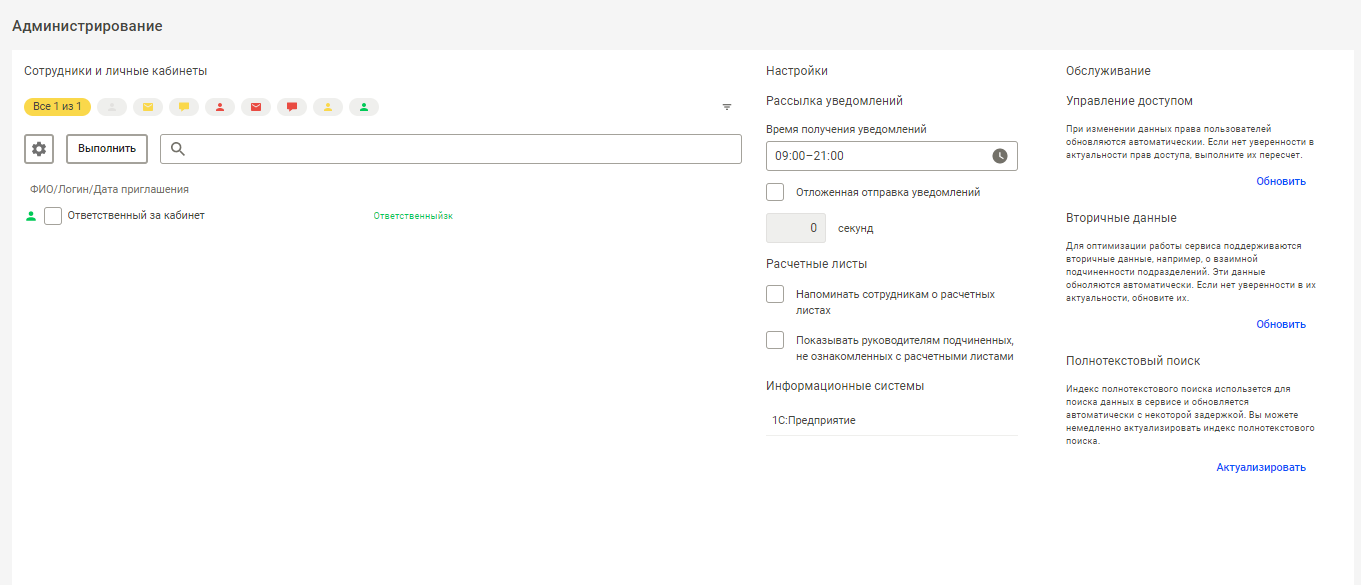Enable Отложенная отправка уведомлений checkbox

(x=775, y=192)
